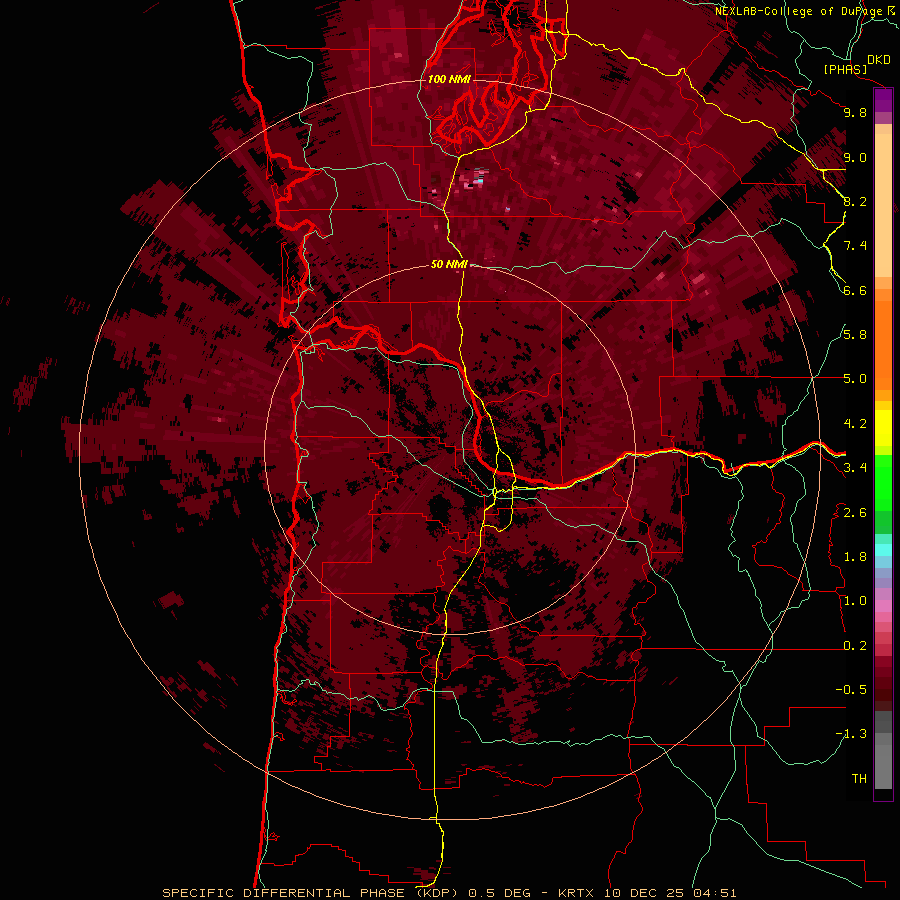Screen dimensions: 900x900
Task: Click the 5.8 legend value
Action: 855,334
